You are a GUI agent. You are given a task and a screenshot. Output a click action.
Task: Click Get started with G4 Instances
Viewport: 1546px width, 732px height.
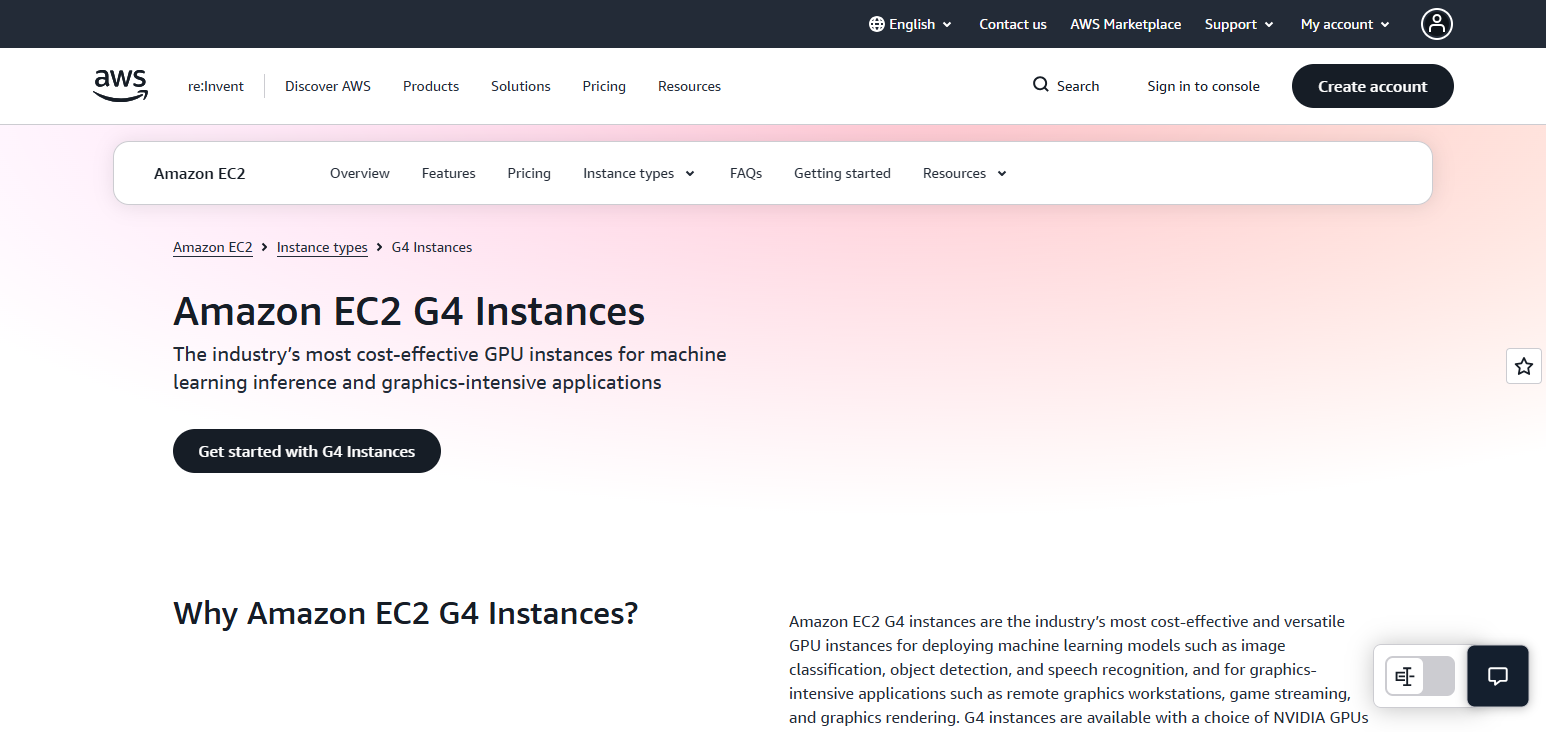307,451
